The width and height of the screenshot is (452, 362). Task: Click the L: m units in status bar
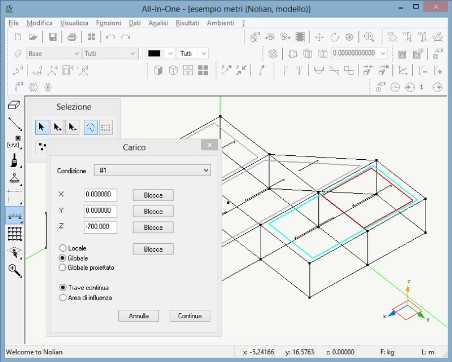(428, 352)
